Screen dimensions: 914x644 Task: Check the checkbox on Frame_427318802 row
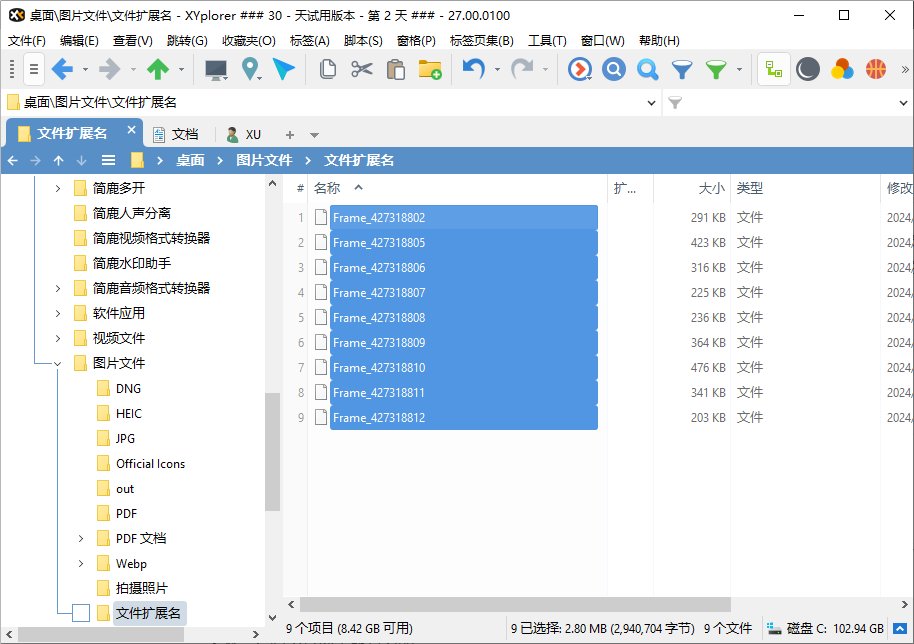(x=320, y=216)
